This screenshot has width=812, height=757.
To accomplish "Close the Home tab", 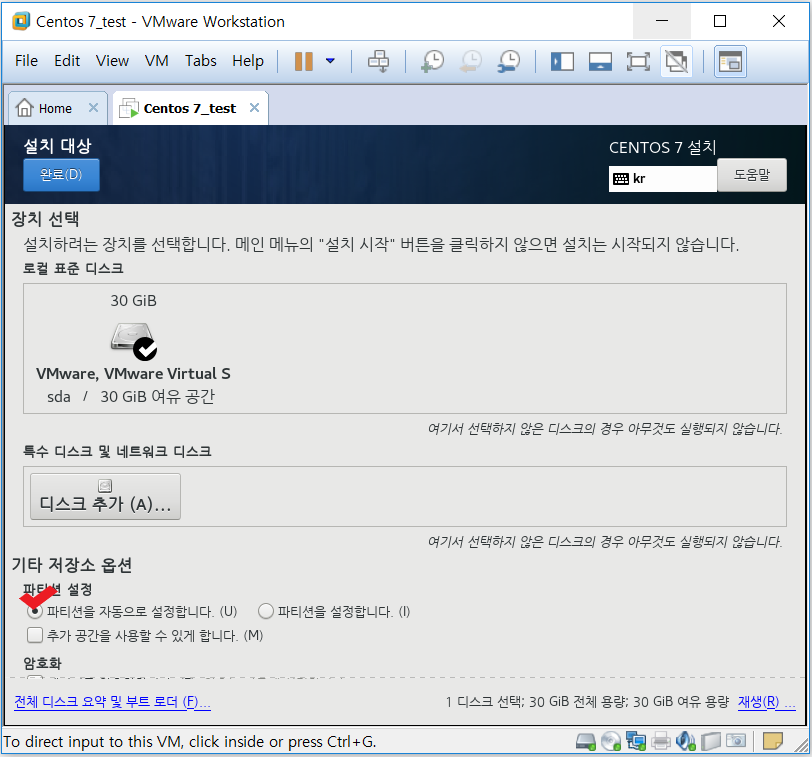I will click(x=93, y=108).
